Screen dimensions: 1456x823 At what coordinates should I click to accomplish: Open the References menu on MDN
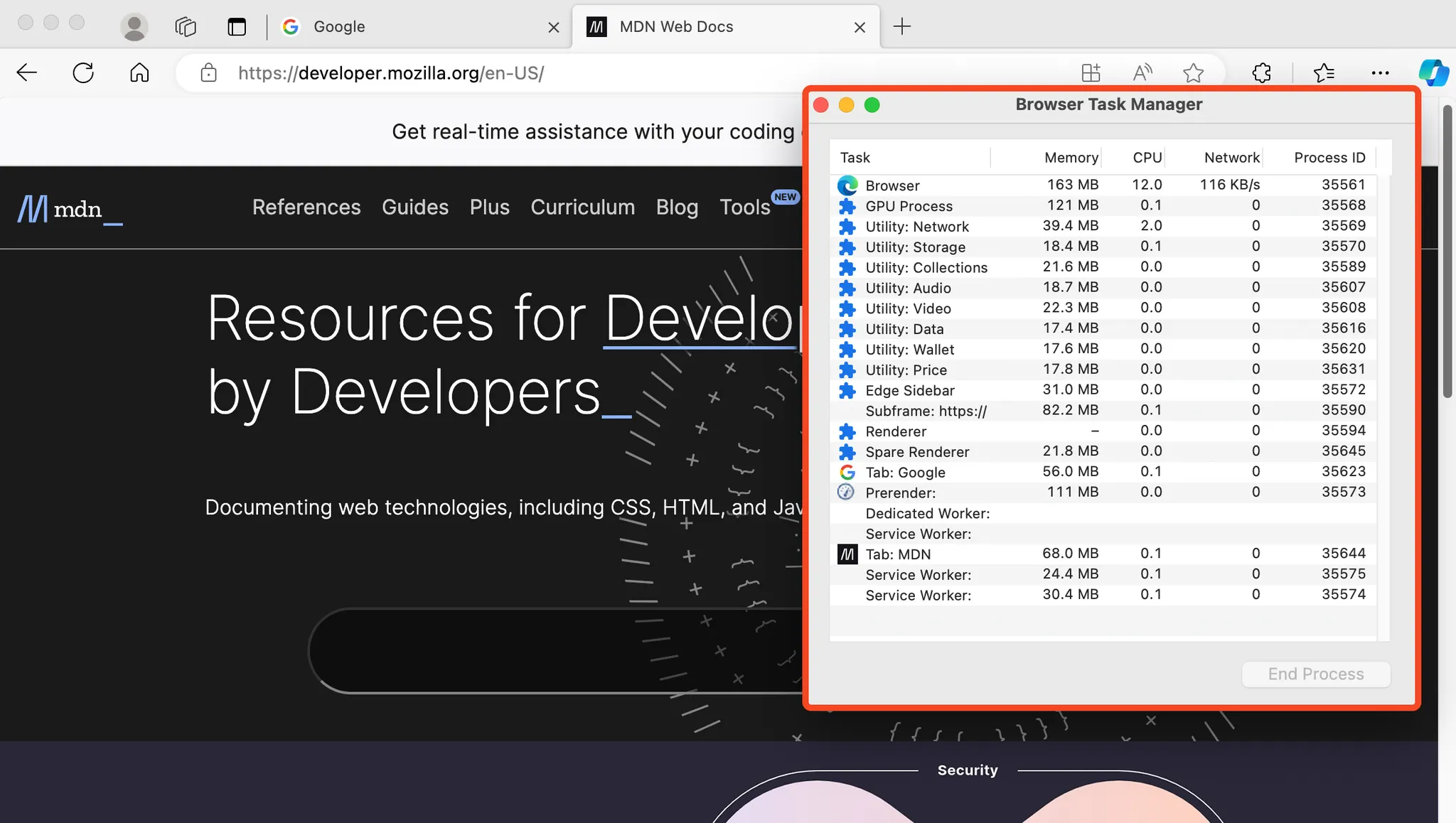(x=306, y=208)
